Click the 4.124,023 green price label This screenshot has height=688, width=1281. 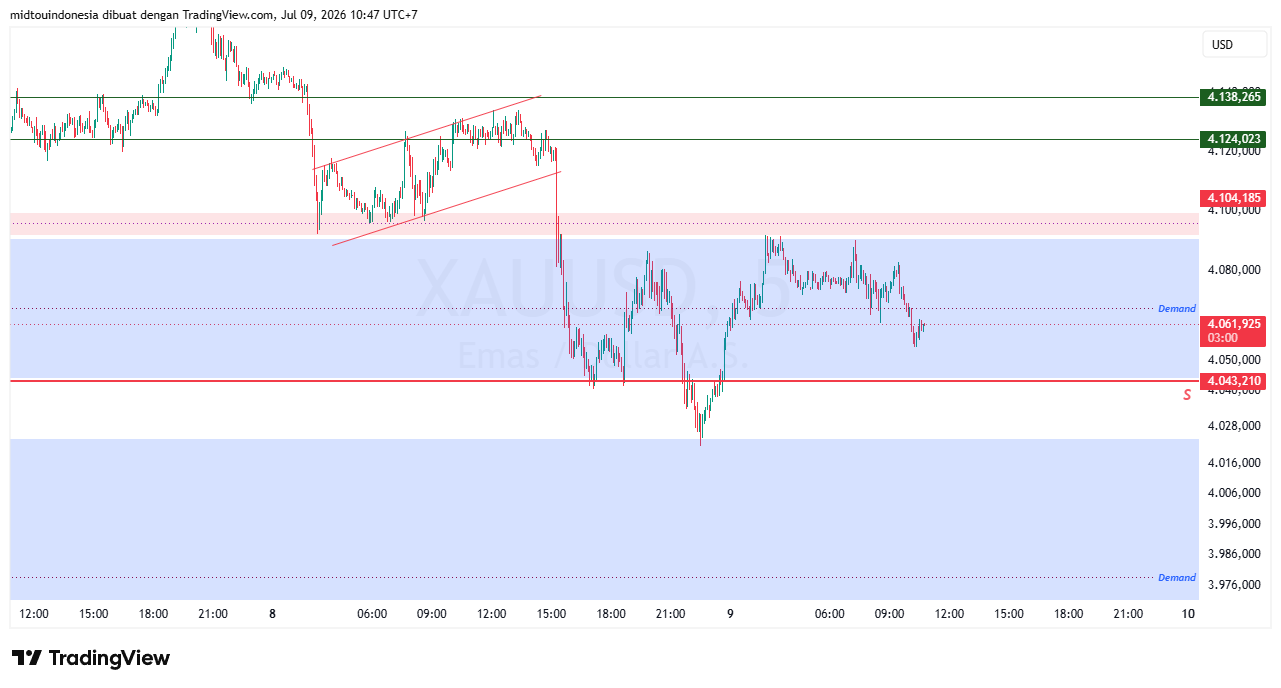pos(1234,139)
